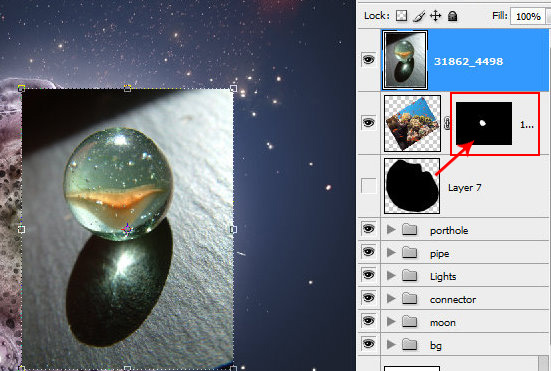
Task: Select the Layer 7 name
Action: pos(465,188)
